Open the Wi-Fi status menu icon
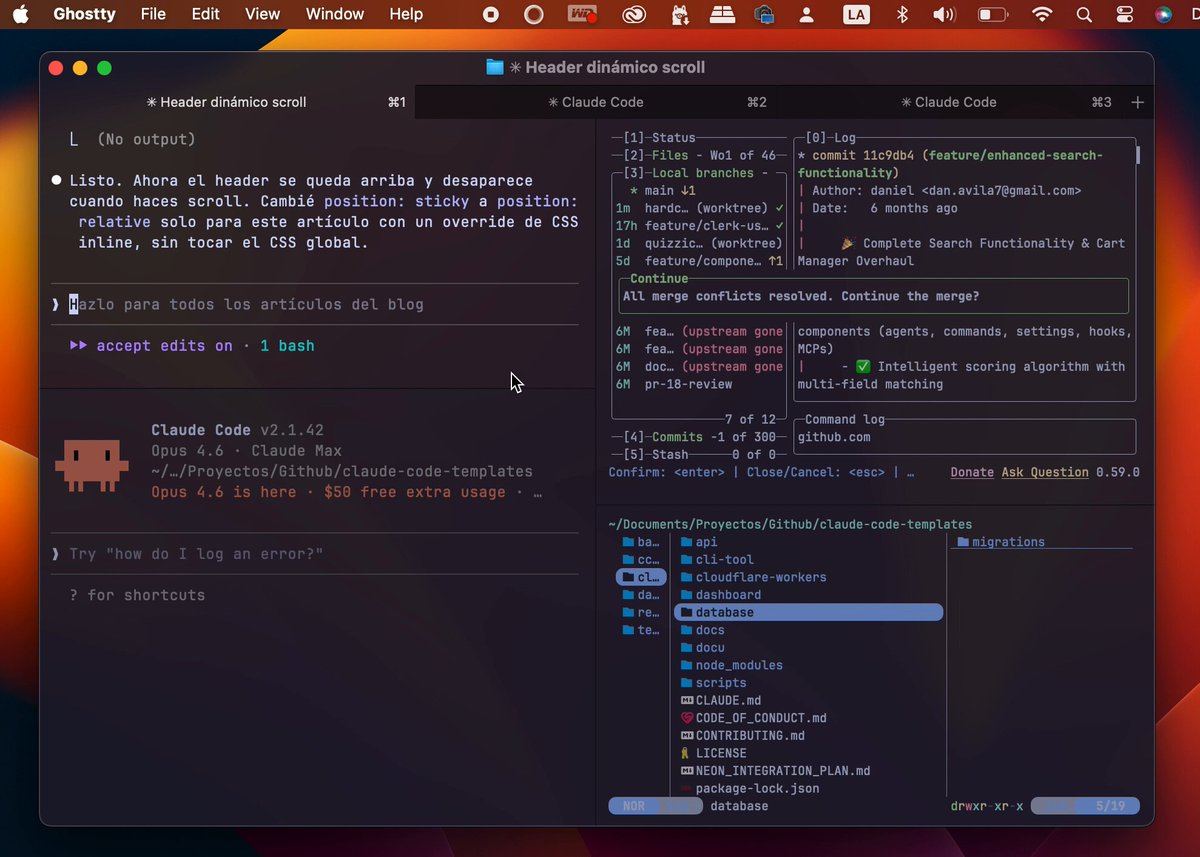This screenshot has width=1200, height=857. (1042, 15)
